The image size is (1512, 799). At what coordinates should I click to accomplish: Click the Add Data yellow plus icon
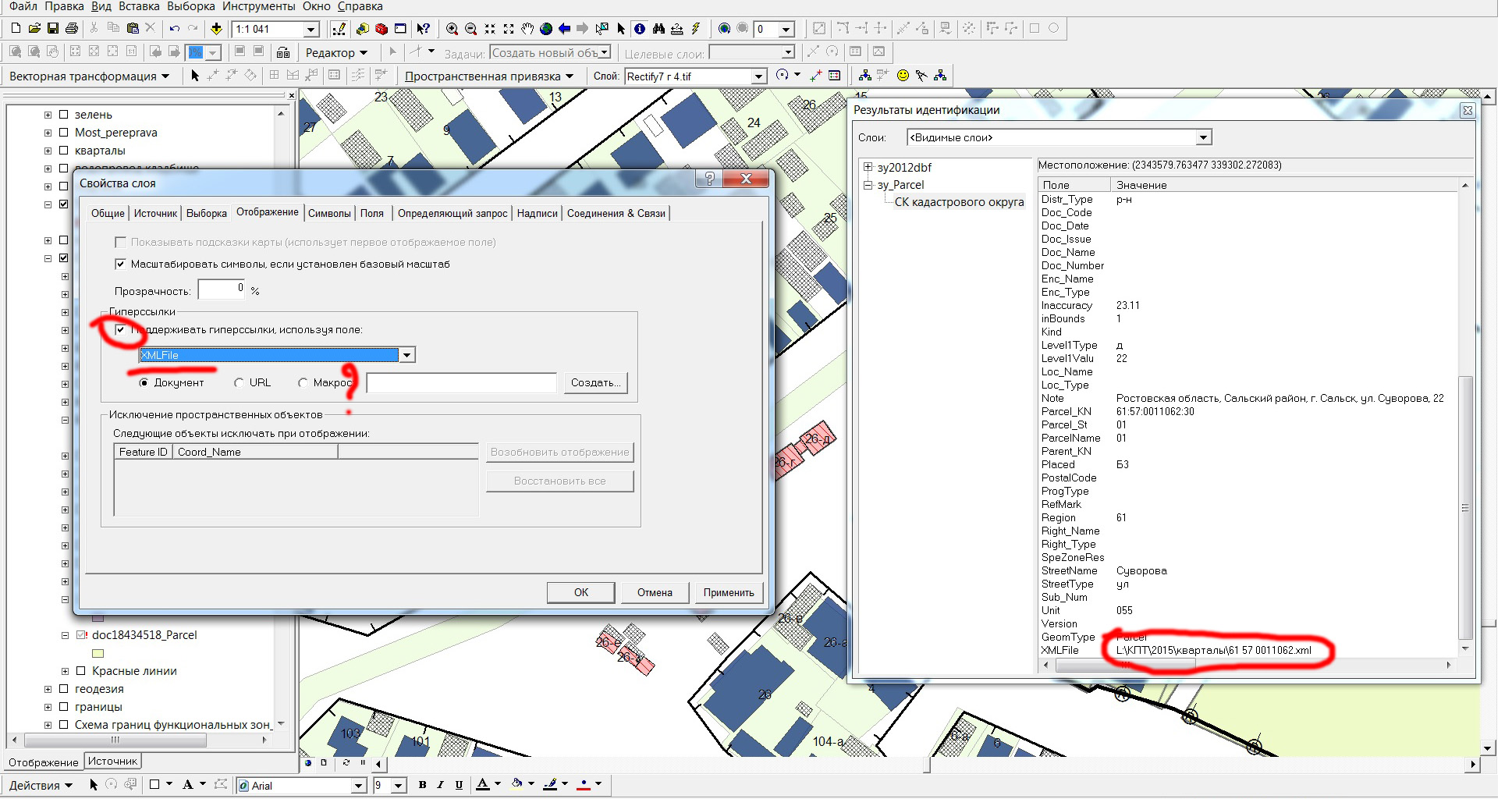[216, 29]
